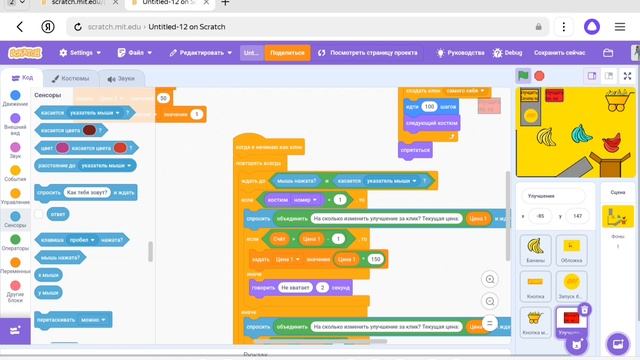Viewport: 640px width, 360px height.
Task: Switch to the Код tab
Action: coord(23,78)
